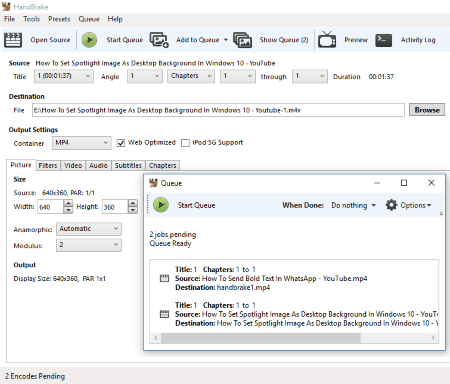The height and width of the screenshot is (384, 450).
Task: Open the Options menu in the Queue window
Action: tap(415, 205)
